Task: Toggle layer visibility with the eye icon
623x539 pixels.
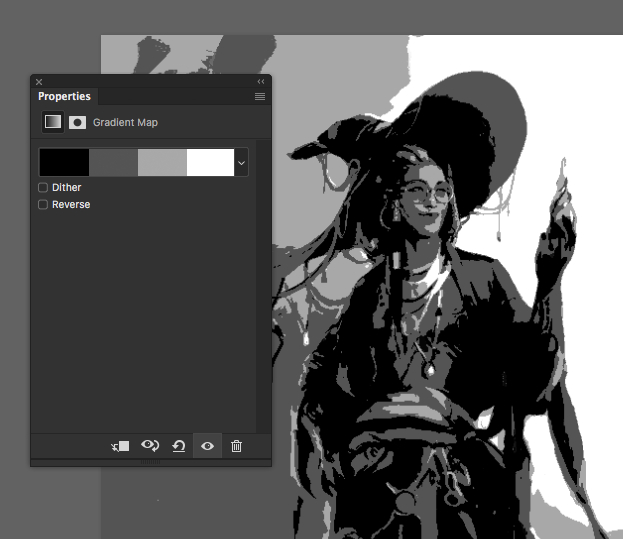Action: [207, 446]
